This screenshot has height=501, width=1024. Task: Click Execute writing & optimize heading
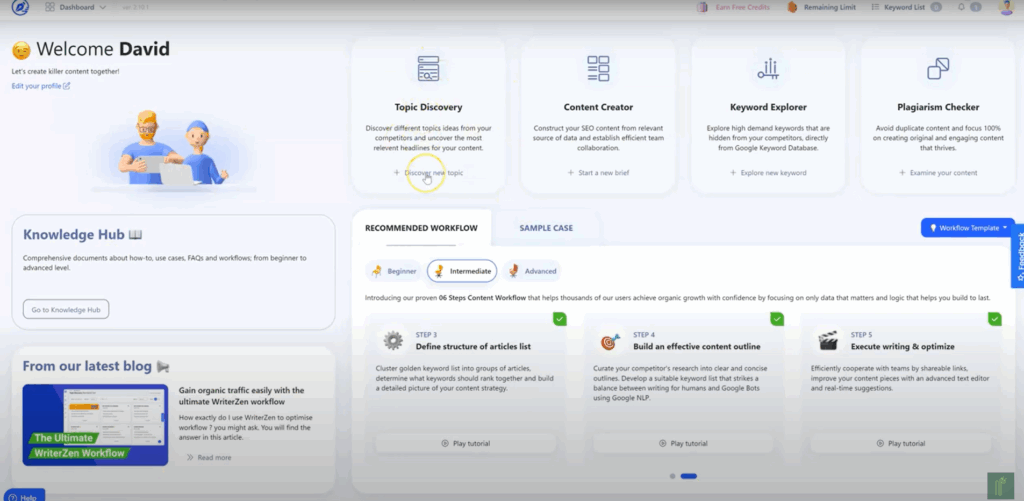click(x=903, y=347)
